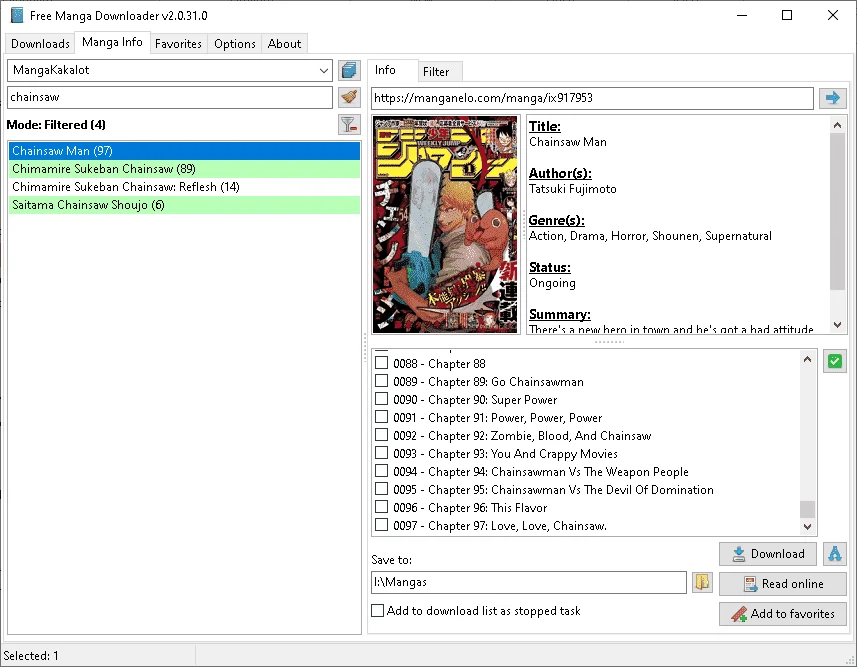The height and width of the screenshot is (667, 857).
Task: Click the Download button
Action: click(x=768, y=554)
